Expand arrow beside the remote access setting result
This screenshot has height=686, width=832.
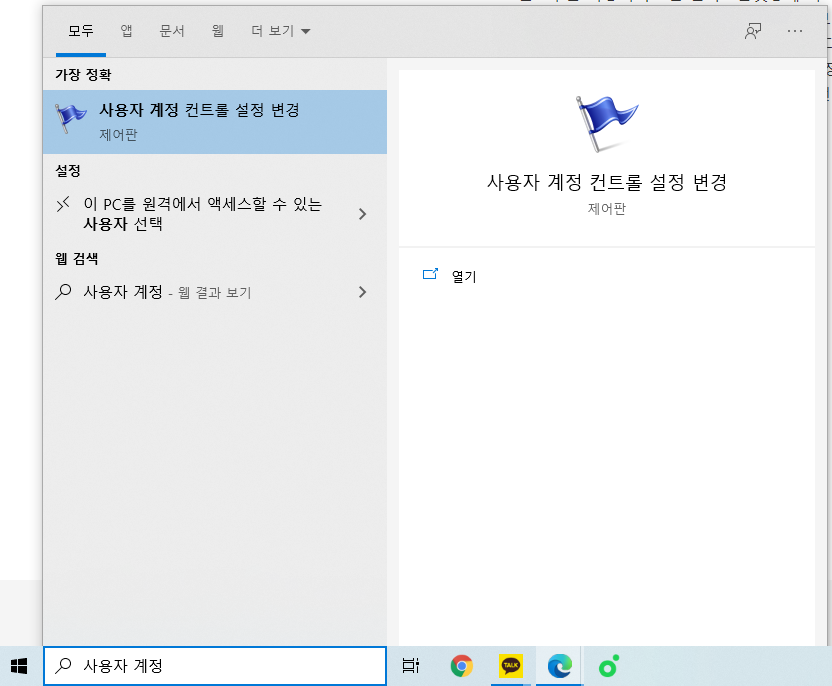click(362, 214)
